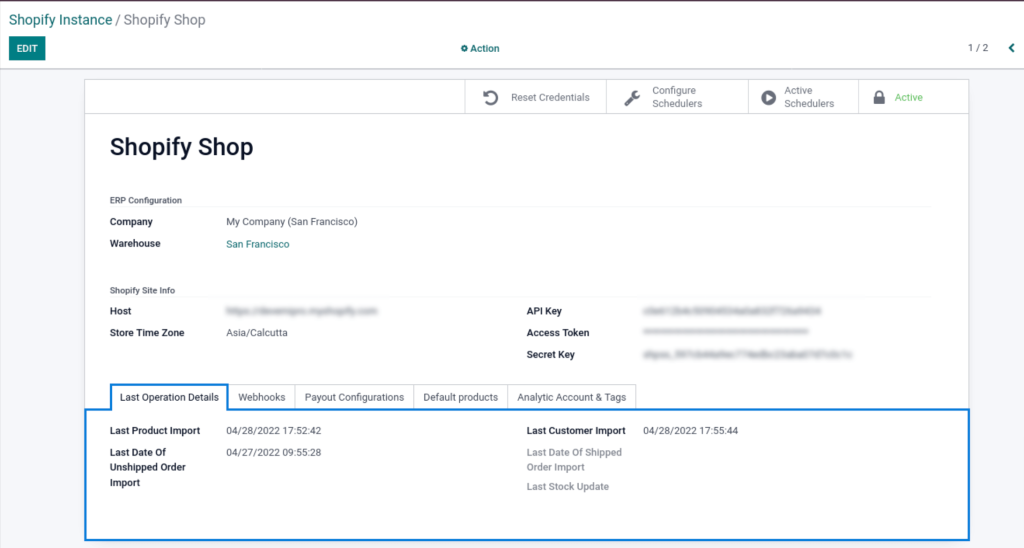Image resolution: width=1024 pixels, height=548 pixels.
Task: Click the lock icon beside Active
Action: (879, 97)
